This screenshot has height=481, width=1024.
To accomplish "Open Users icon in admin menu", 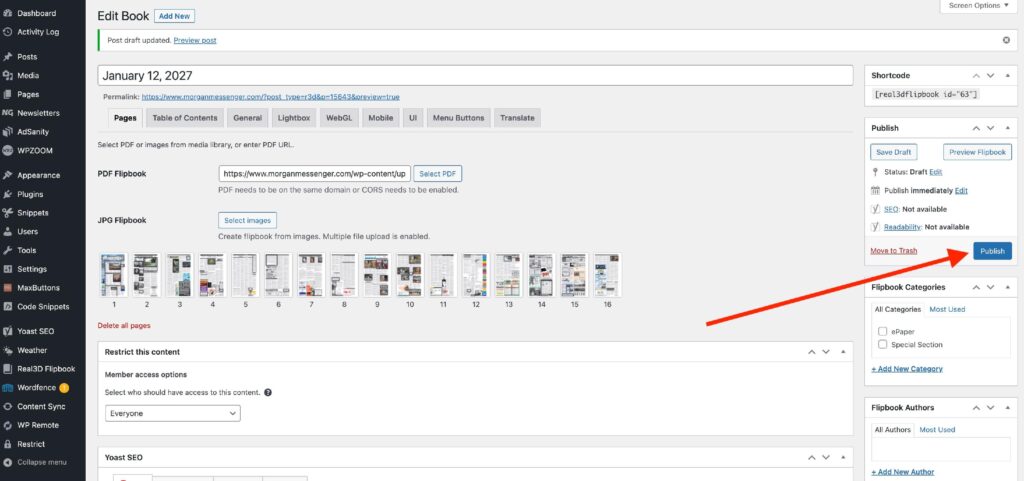I will pyautogui.click(x=8, y=231).
